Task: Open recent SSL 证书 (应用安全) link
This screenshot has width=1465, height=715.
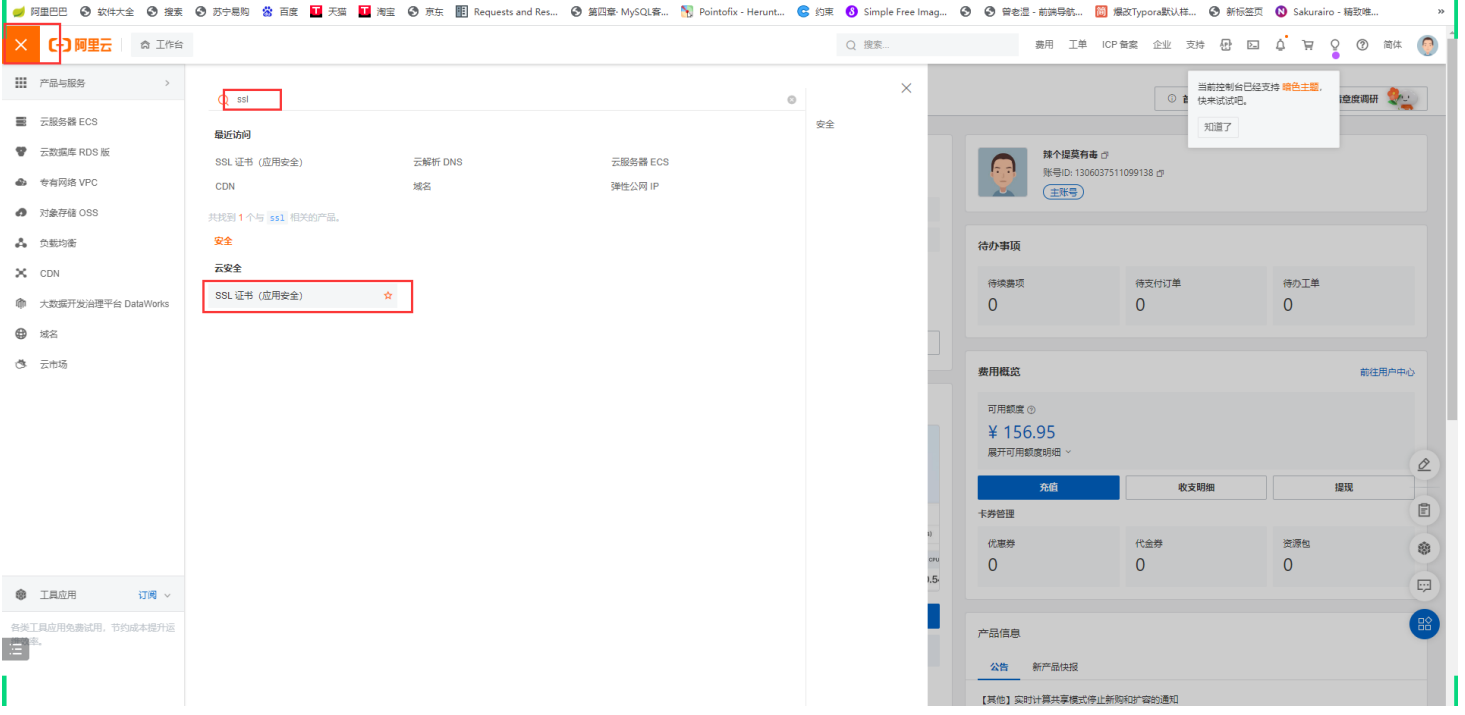Action: click(259, 162)
